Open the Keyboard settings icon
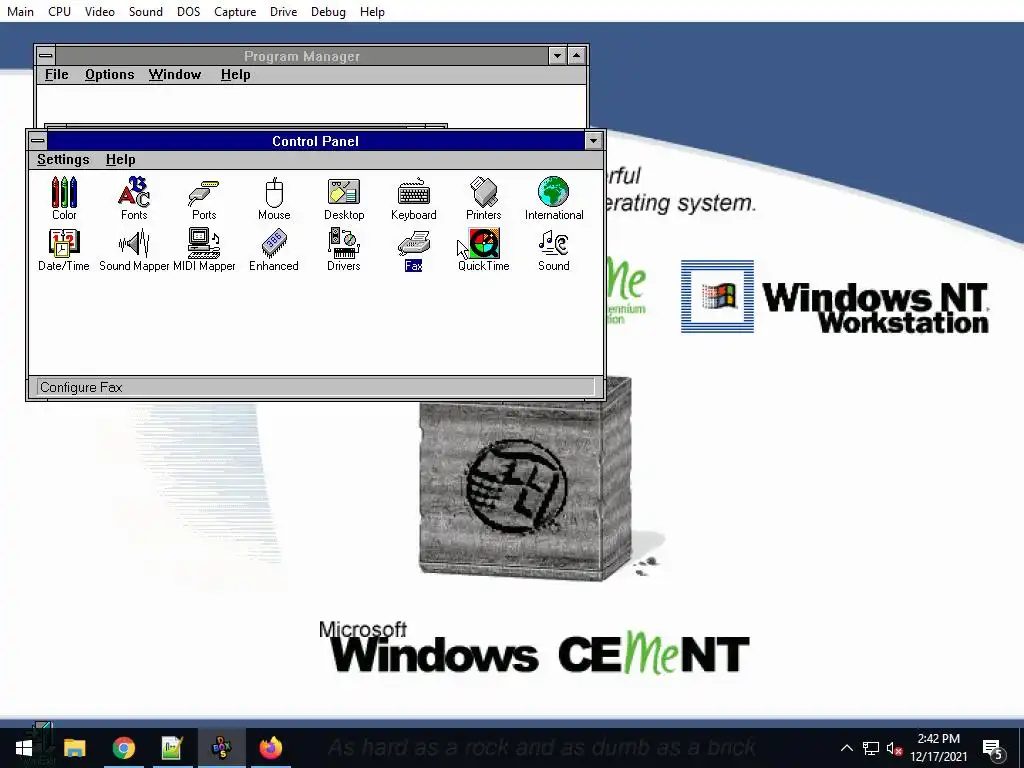The image size is (1024, 768). pos(413,198)
